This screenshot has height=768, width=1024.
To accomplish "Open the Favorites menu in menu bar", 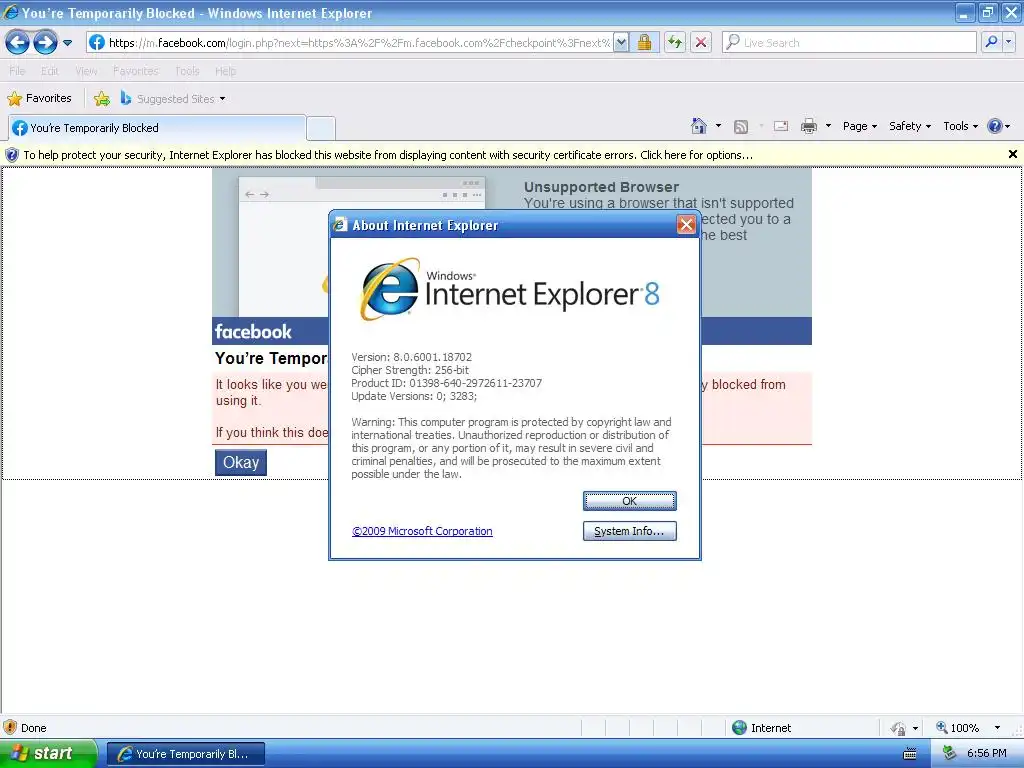I will 135,71.
